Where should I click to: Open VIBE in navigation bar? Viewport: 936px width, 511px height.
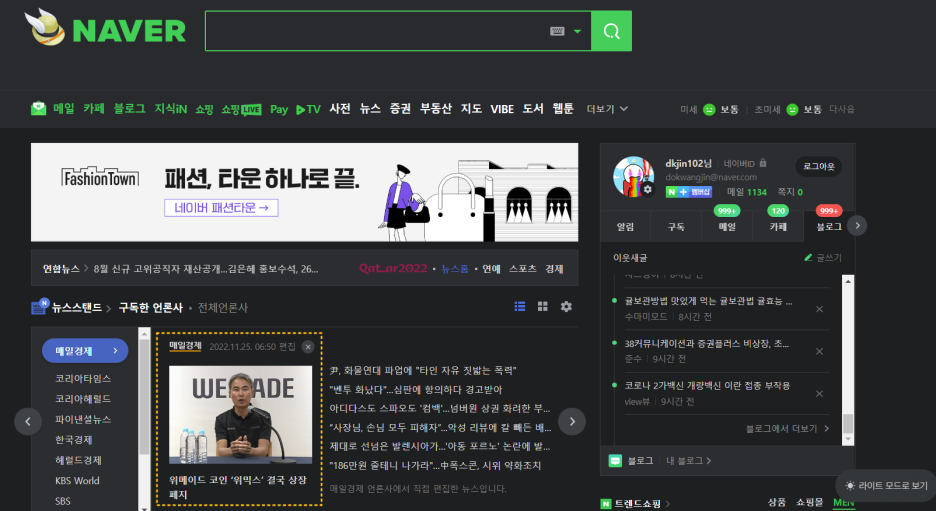502,109
